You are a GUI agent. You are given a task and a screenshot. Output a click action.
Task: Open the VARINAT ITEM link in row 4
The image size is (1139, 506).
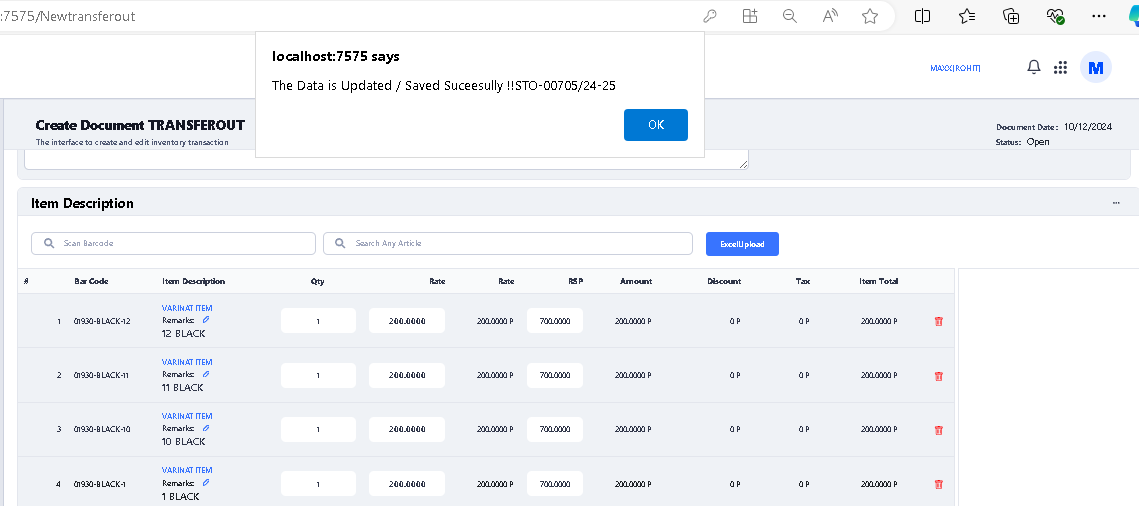pyautogui.click(x=187, y=470)
